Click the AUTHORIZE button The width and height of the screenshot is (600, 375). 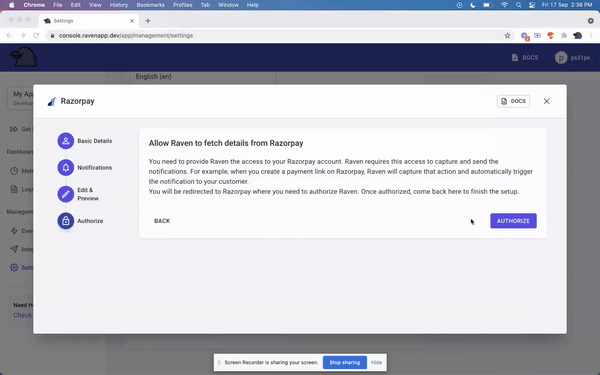click(513, 221)
